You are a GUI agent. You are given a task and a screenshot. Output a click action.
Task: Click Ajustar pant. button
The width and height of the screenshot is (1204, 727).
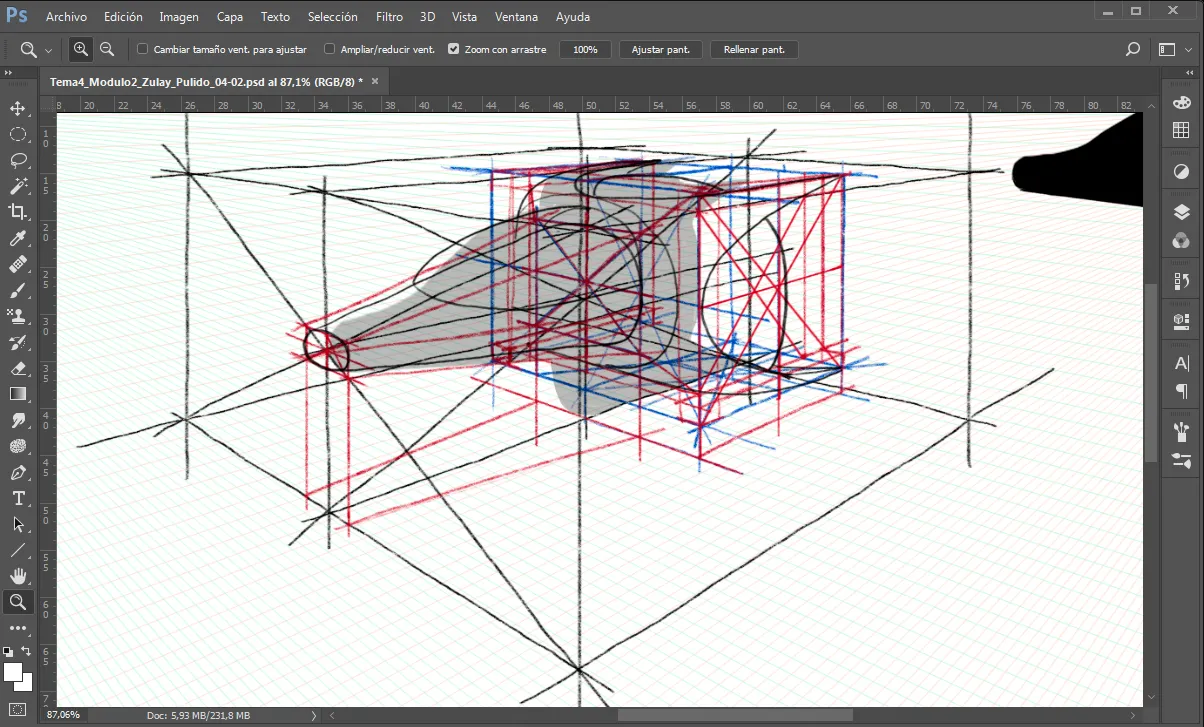[x=661, y=49]
